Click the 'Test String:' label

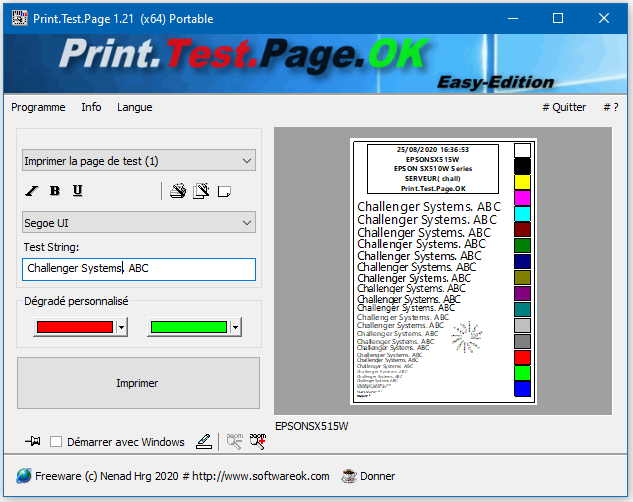coord(51,247)
